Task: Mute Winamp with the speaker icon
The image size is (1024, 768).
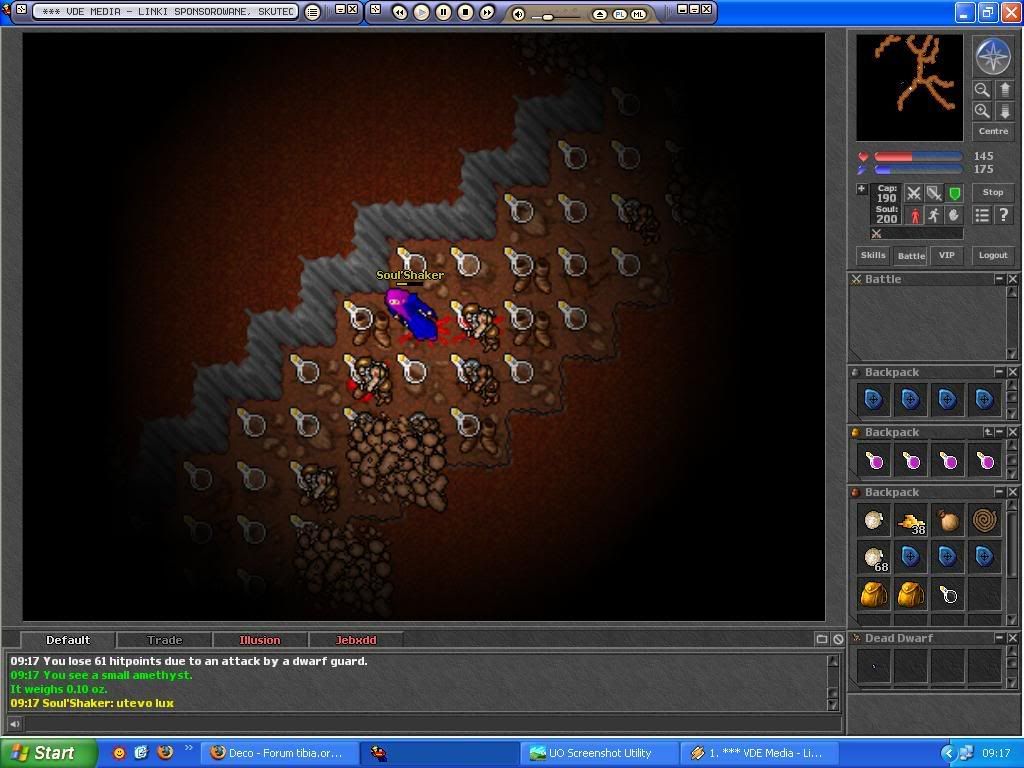Action: pyautogui.click(x=518, y=14)
